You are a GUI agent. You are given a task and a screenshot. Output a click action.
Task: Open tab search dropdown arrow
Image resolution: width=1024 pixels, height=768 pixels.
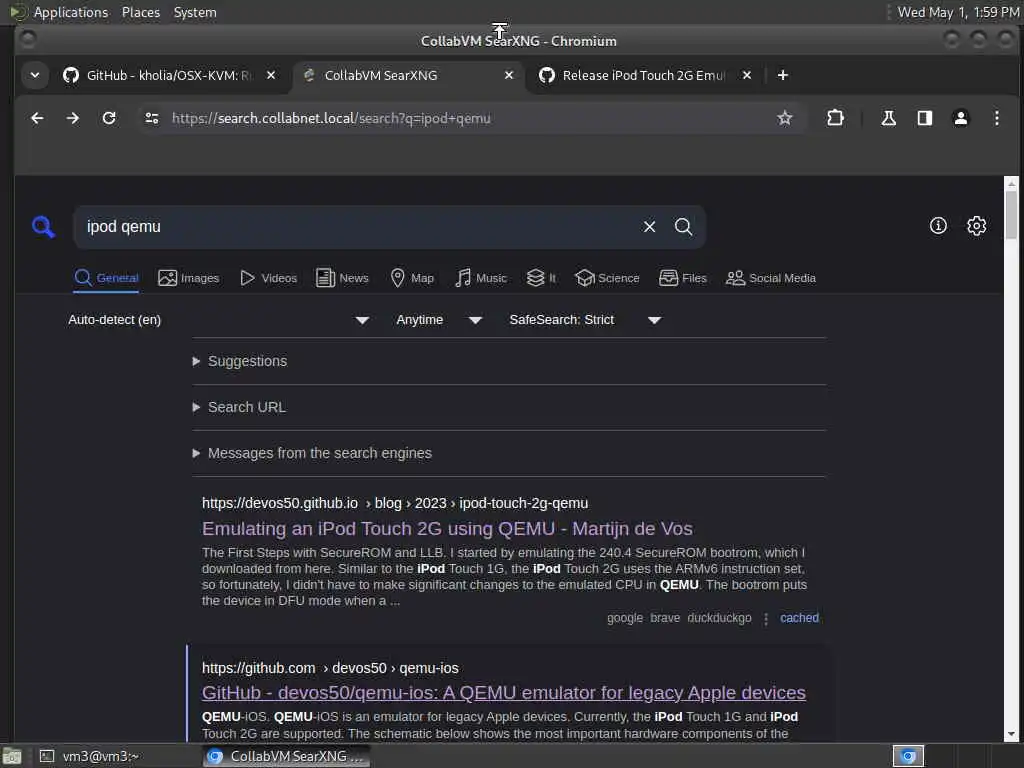35,75
